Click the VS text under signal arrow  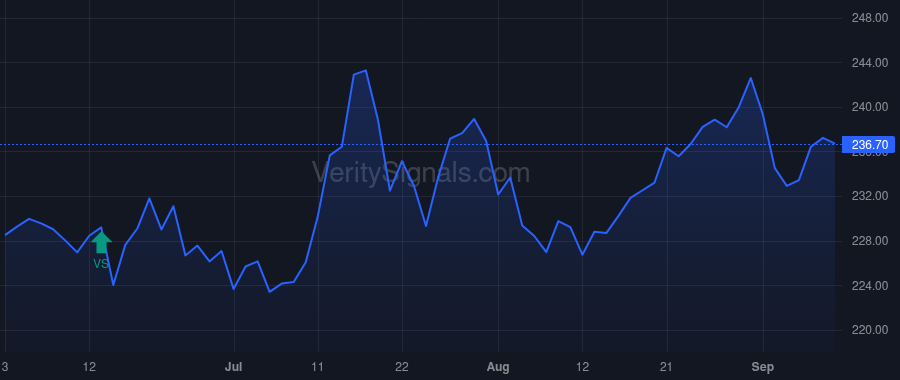101,264
